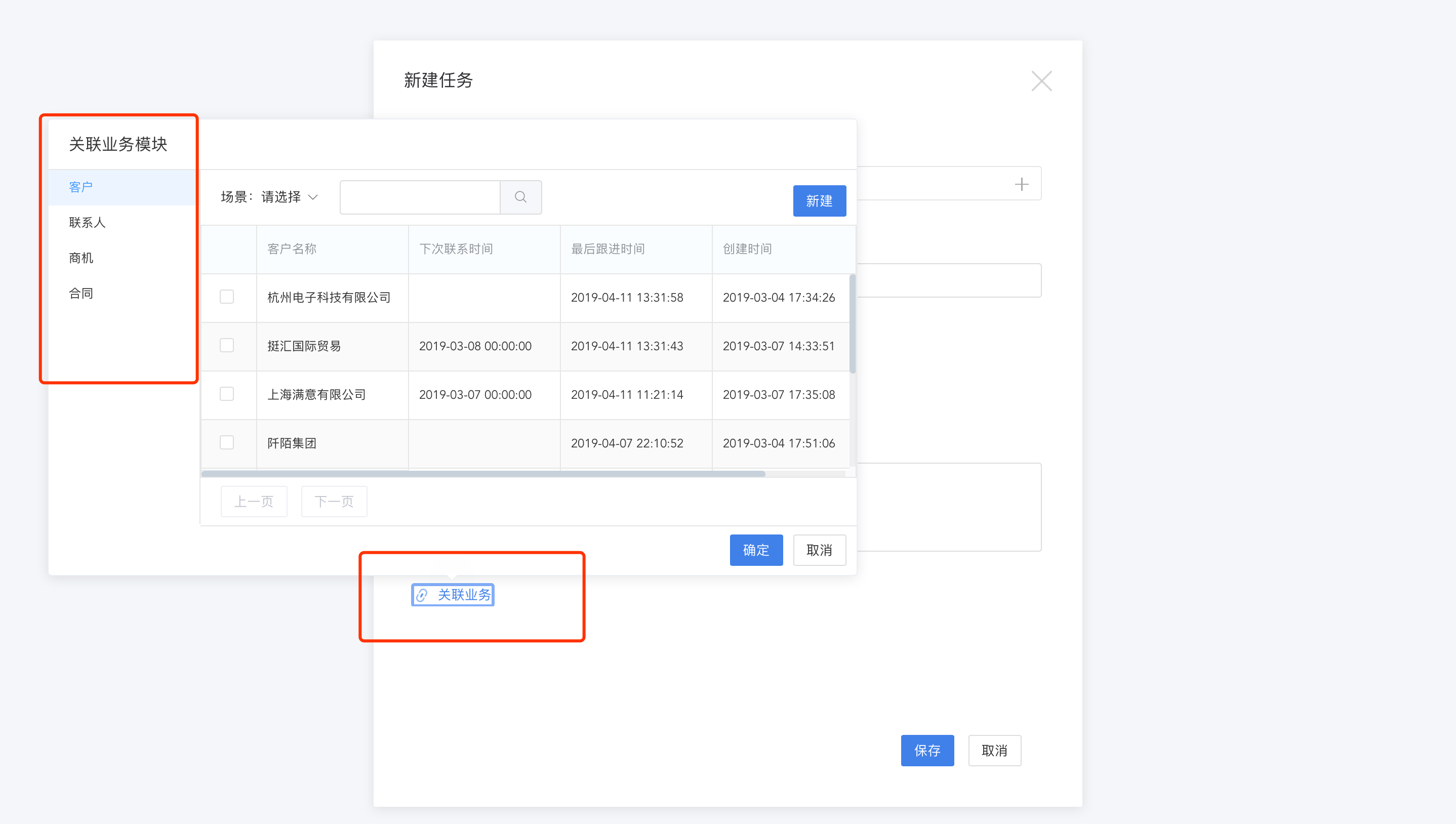Click the blue 新建 button

[820, 201]
